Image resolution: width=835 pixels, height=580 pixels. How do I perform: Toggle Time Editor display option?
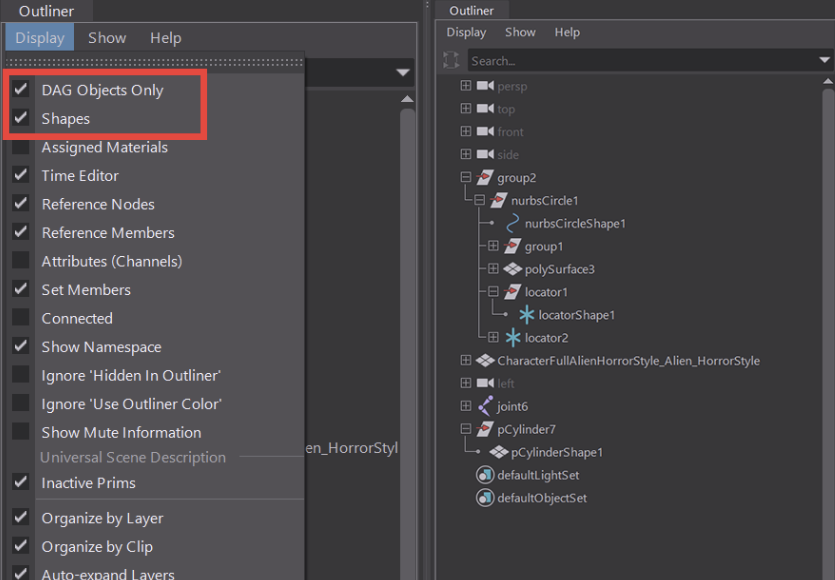click(x=21, y=175)
